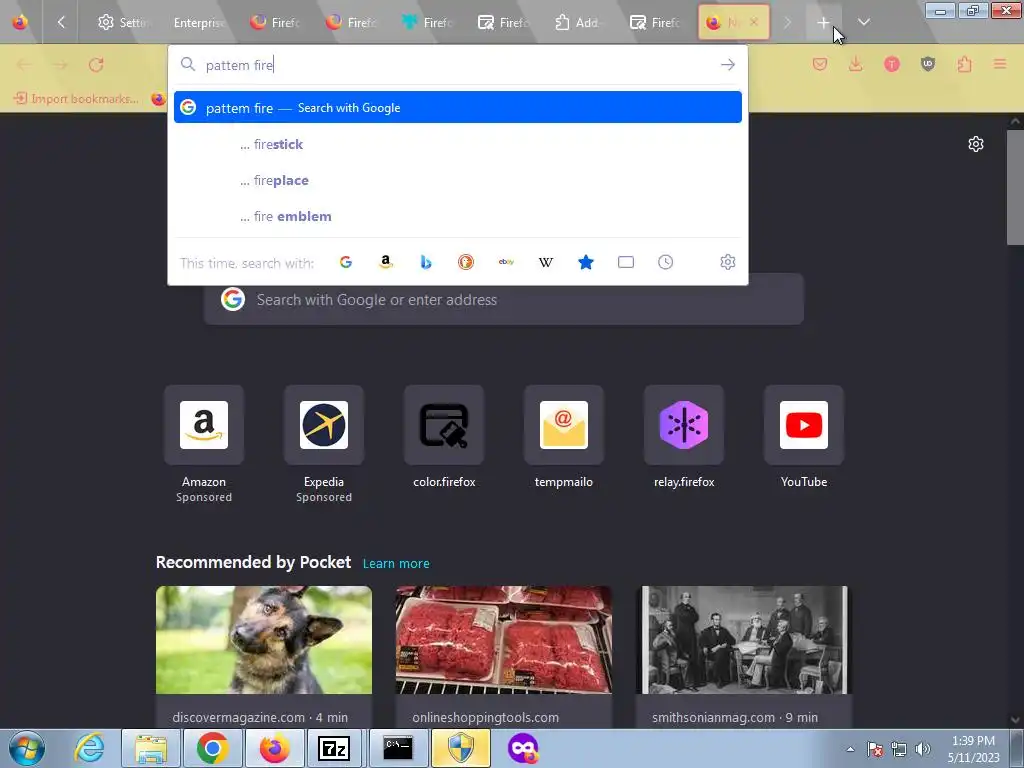Open Firefox View pinned icon in tab strip

20,22
